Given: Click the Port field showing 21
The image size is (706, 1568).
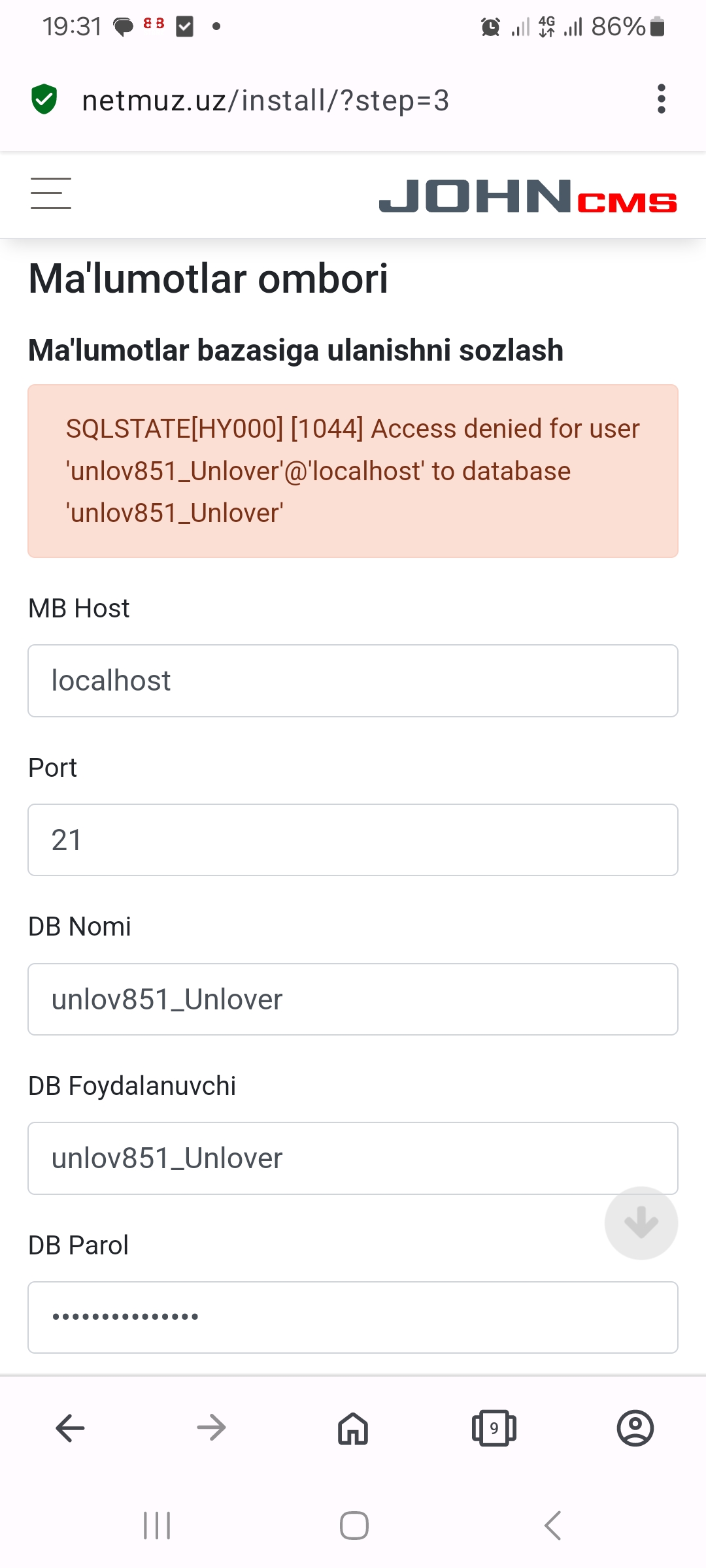Looking at the screenshot, I should pos(353,840).
